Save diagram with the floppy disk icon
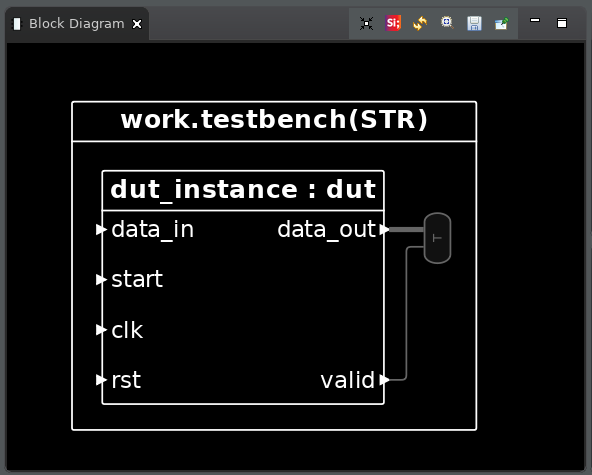 pyautogui.click(x=474, y=23)
